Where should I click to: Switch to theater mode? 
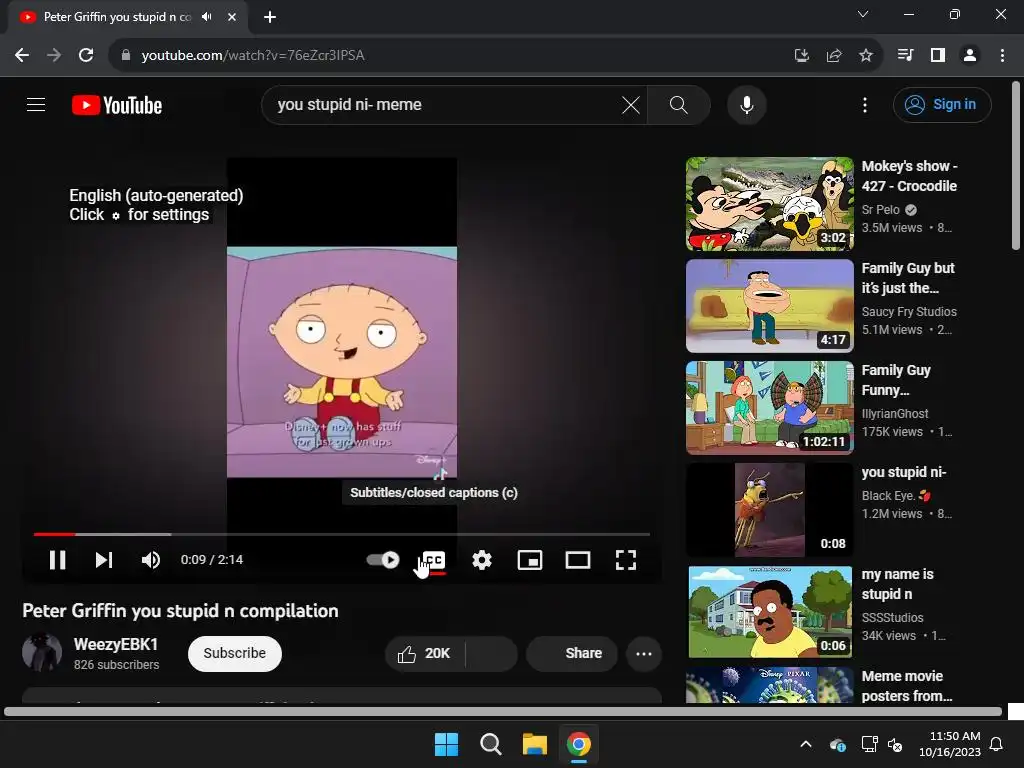[578, 560]
